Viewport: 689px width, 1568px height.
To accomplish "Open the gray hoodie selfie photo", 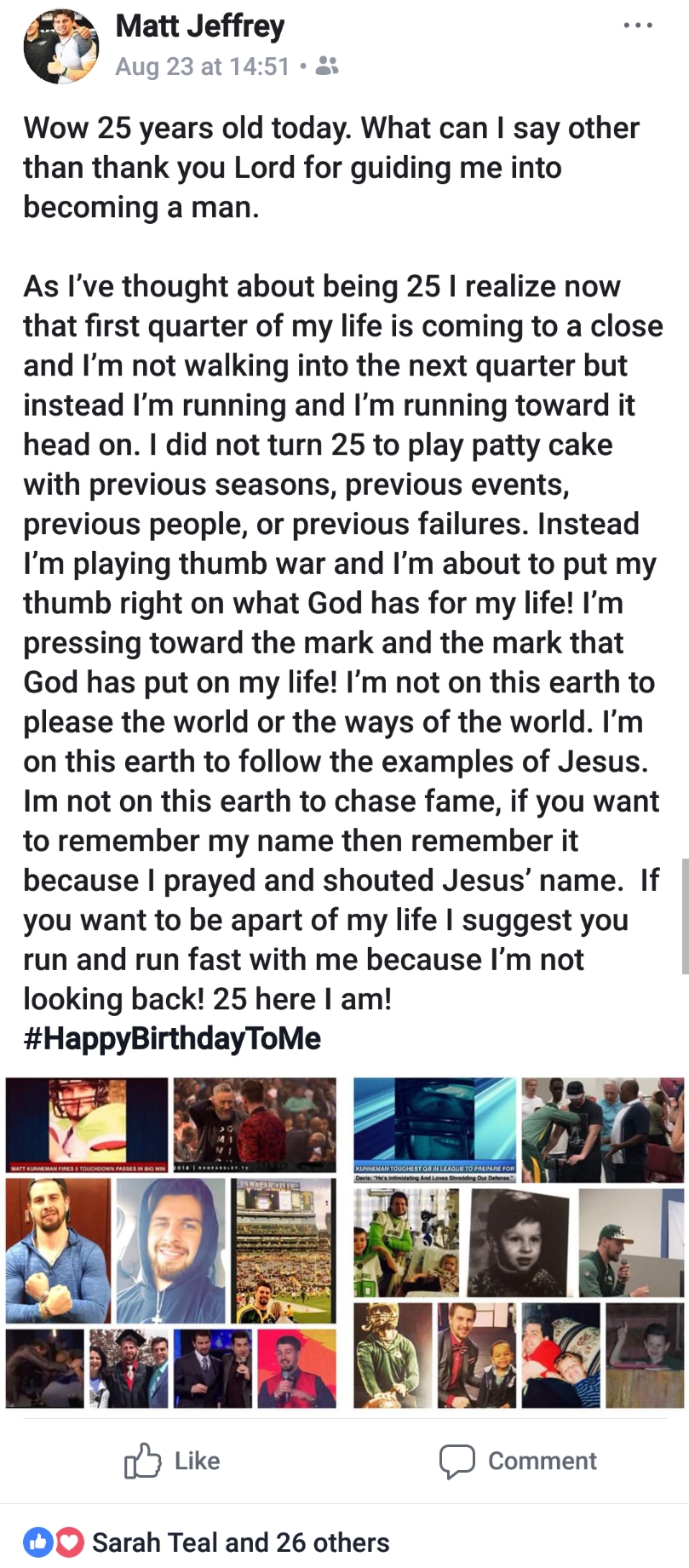I will (170, 1252).
